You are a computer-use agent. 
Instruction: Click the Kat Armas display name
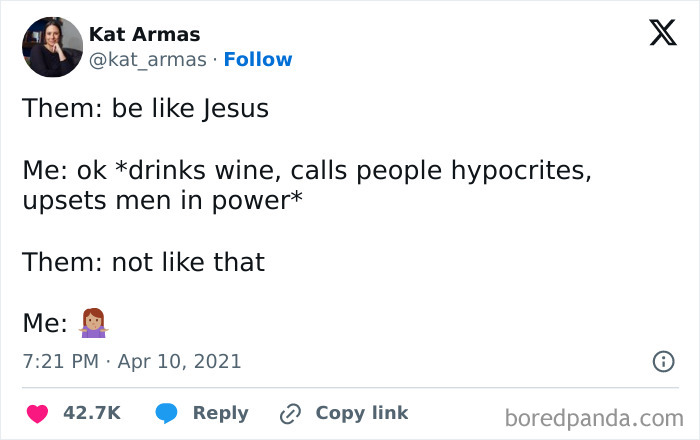coord(144,34)
